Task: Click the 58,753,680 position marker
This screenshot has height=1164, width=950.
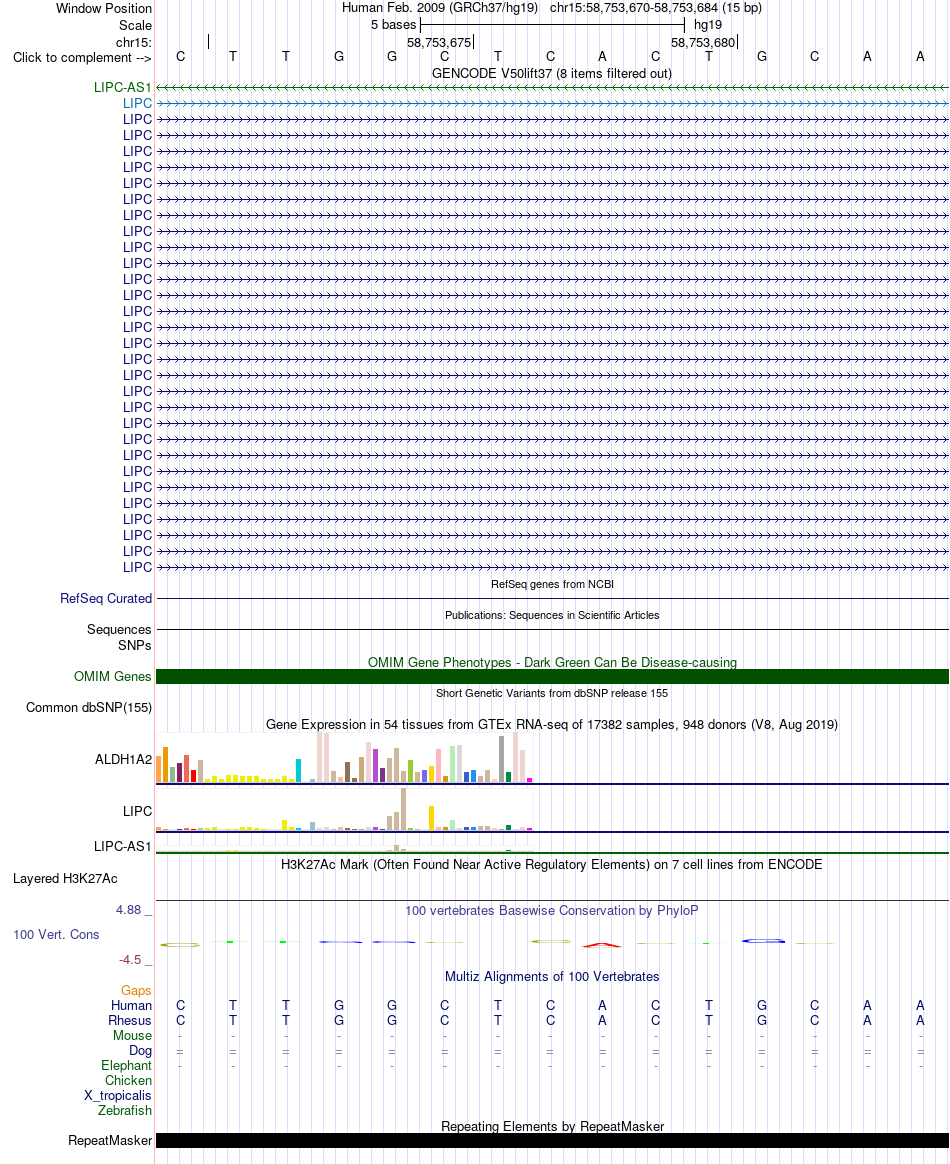Action: [703, 42]
